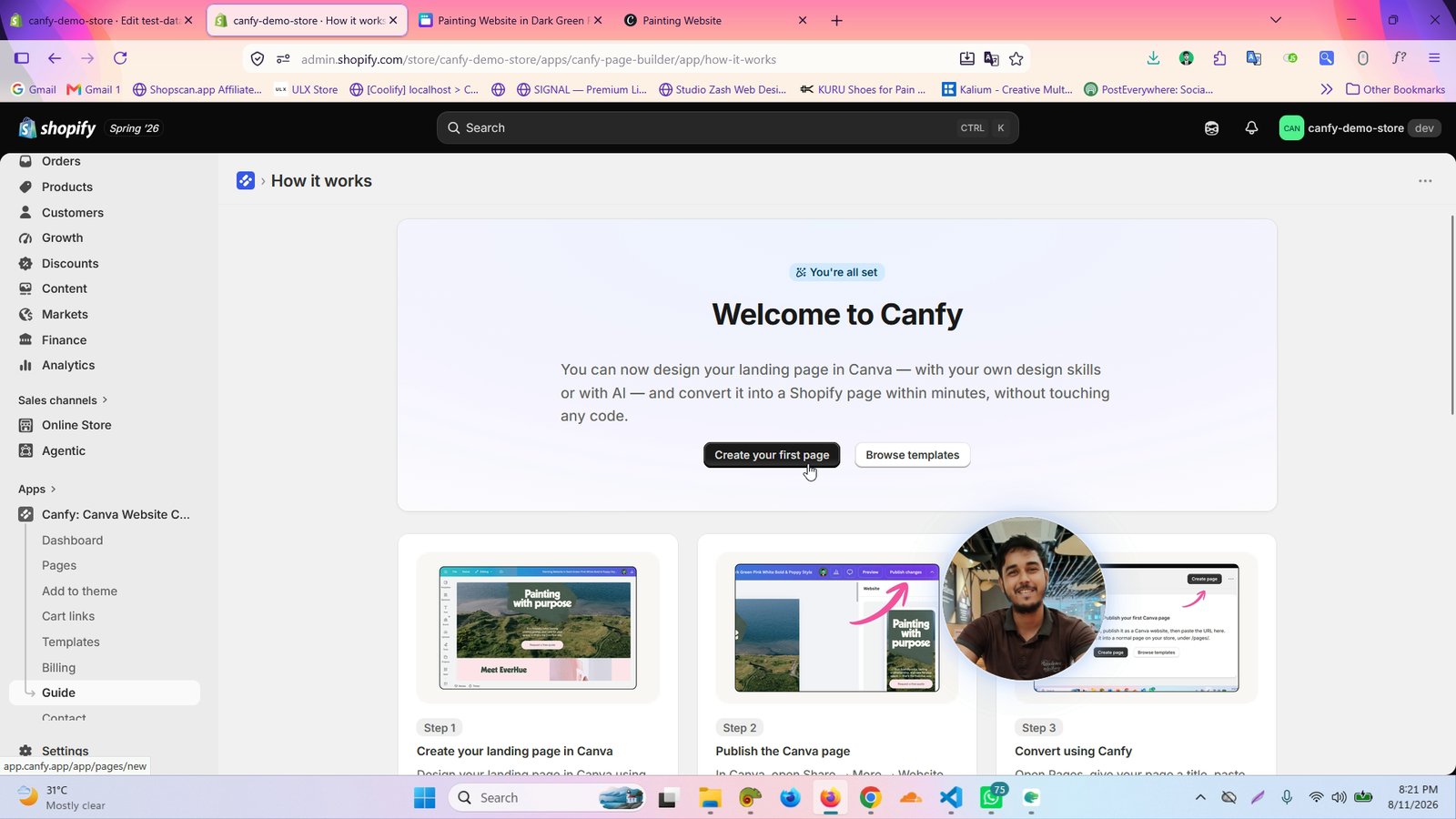Click the Browse templates button

click(x=913, y=455)
